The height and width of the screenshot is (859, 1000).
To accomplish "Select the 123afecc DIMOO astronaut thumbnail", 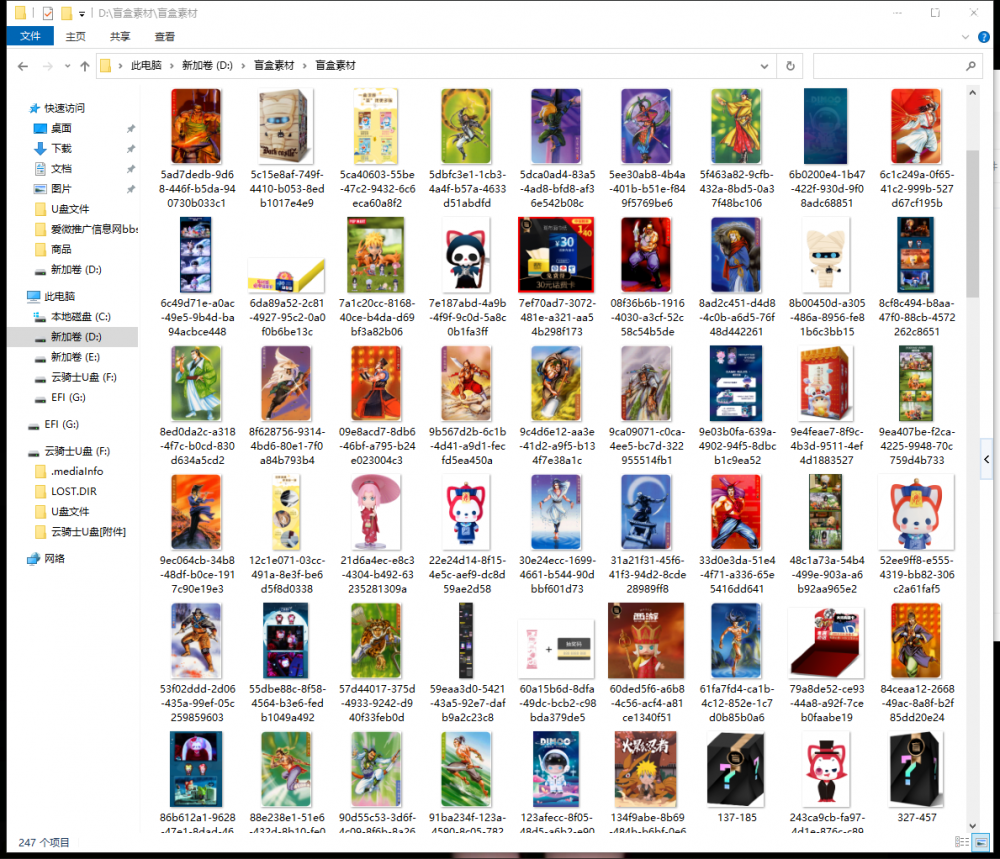I will click(556, 769).
